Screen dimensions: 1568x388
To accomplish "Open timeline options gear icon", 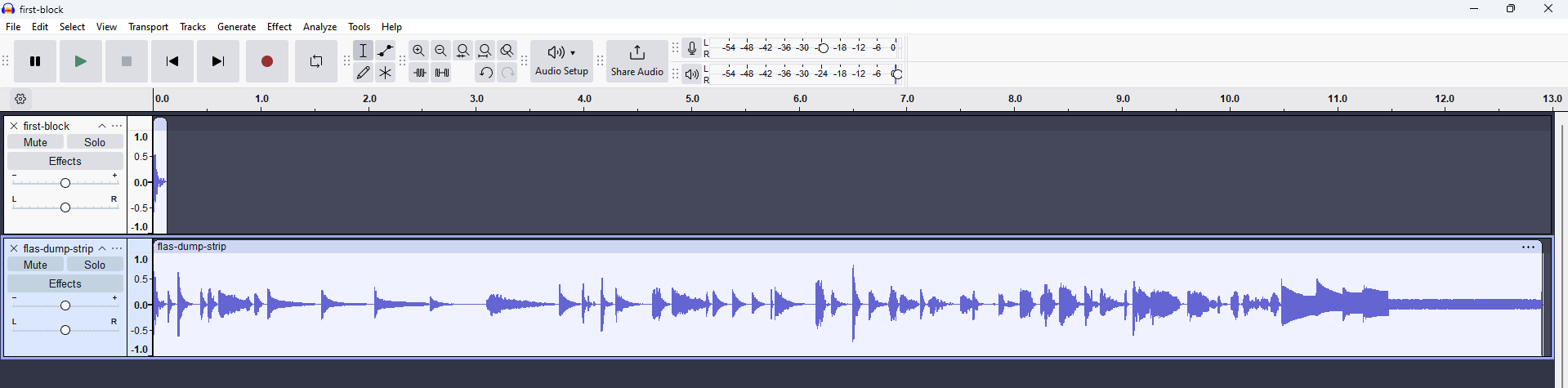I will point(21,99).
